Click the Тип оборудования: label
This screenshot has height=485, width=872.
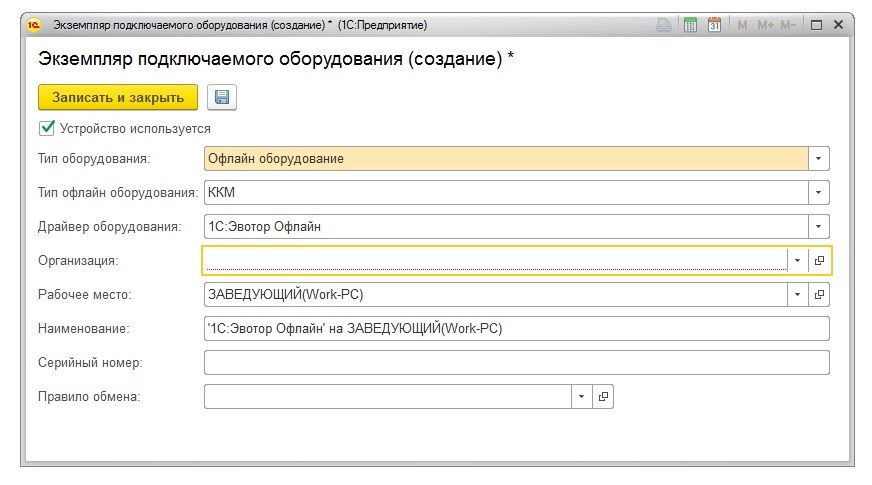94,159
